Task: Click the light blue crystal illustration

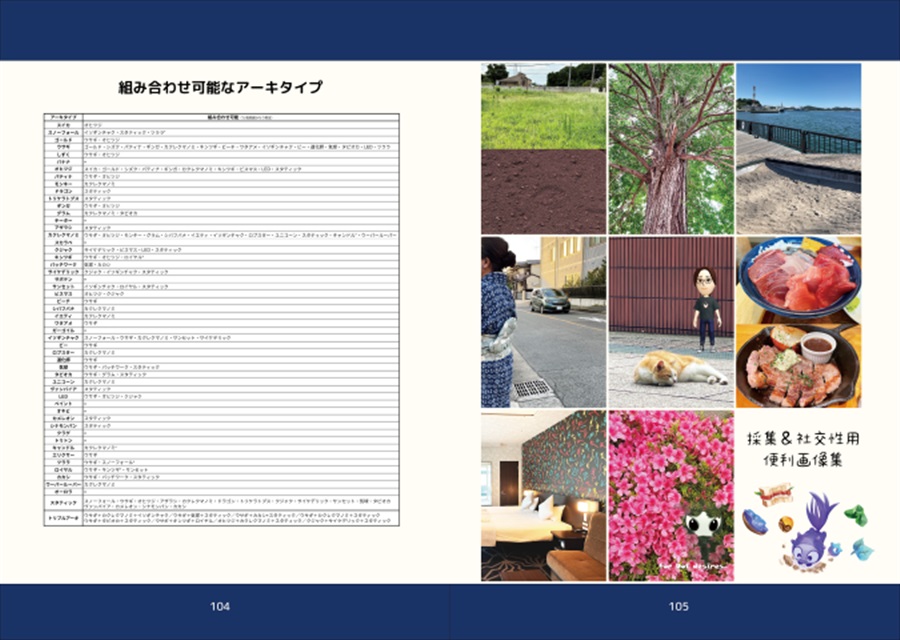Action: pos(862,549)
